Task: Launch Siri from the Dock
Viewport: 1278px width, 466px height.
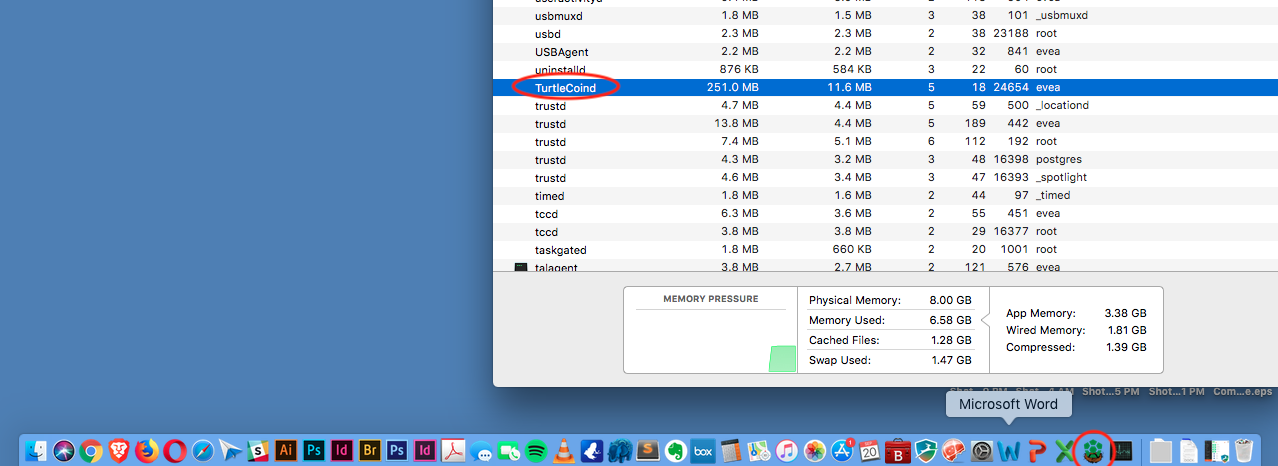Action: 64,450
